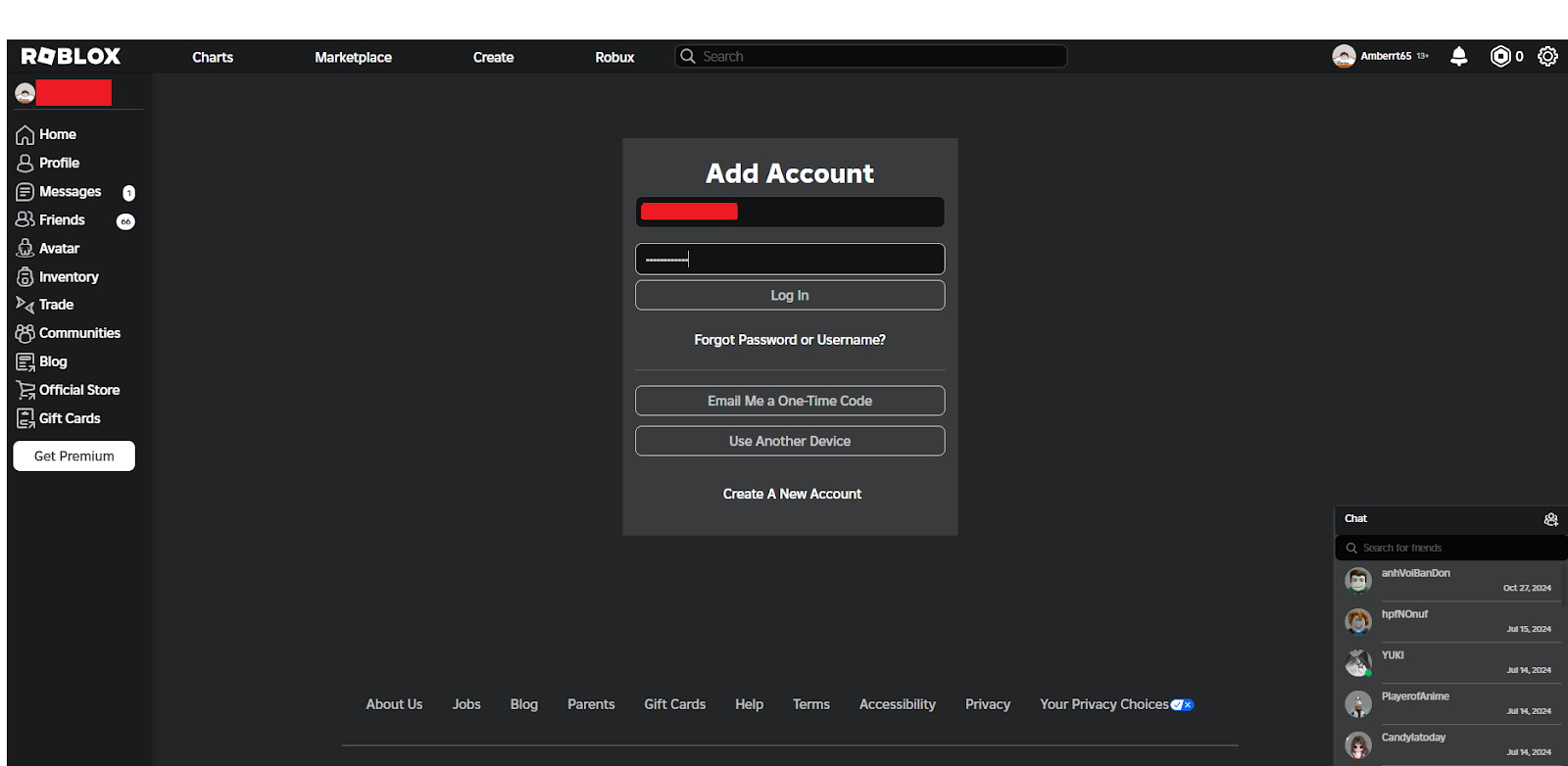Go to Create in top navigation
This screenshot has width=1568, height=766.
[x=493, y=57]
